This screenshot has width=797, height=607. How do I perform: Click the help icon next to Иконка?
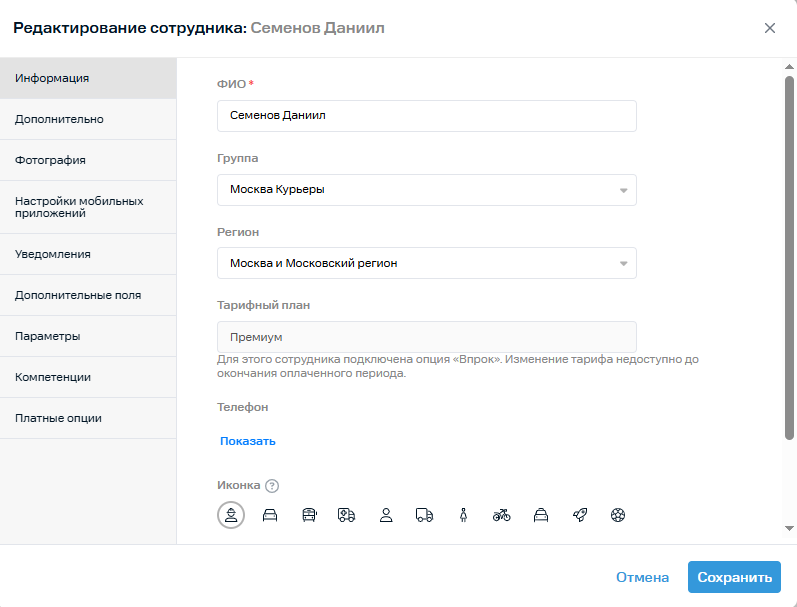pyautogui.click(x=272, y=486)
